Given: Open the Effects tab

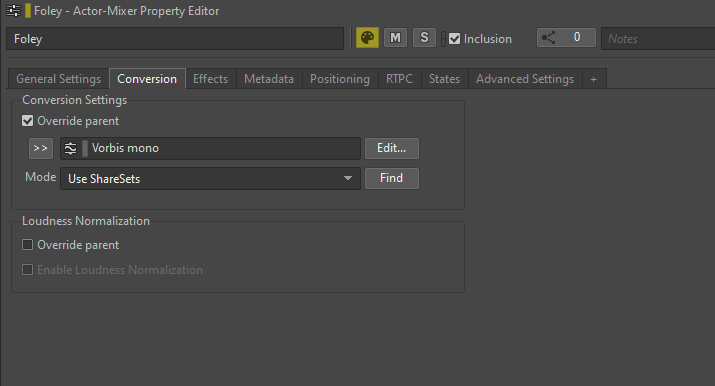Looking at the screenshot, I should pos(210,79).
